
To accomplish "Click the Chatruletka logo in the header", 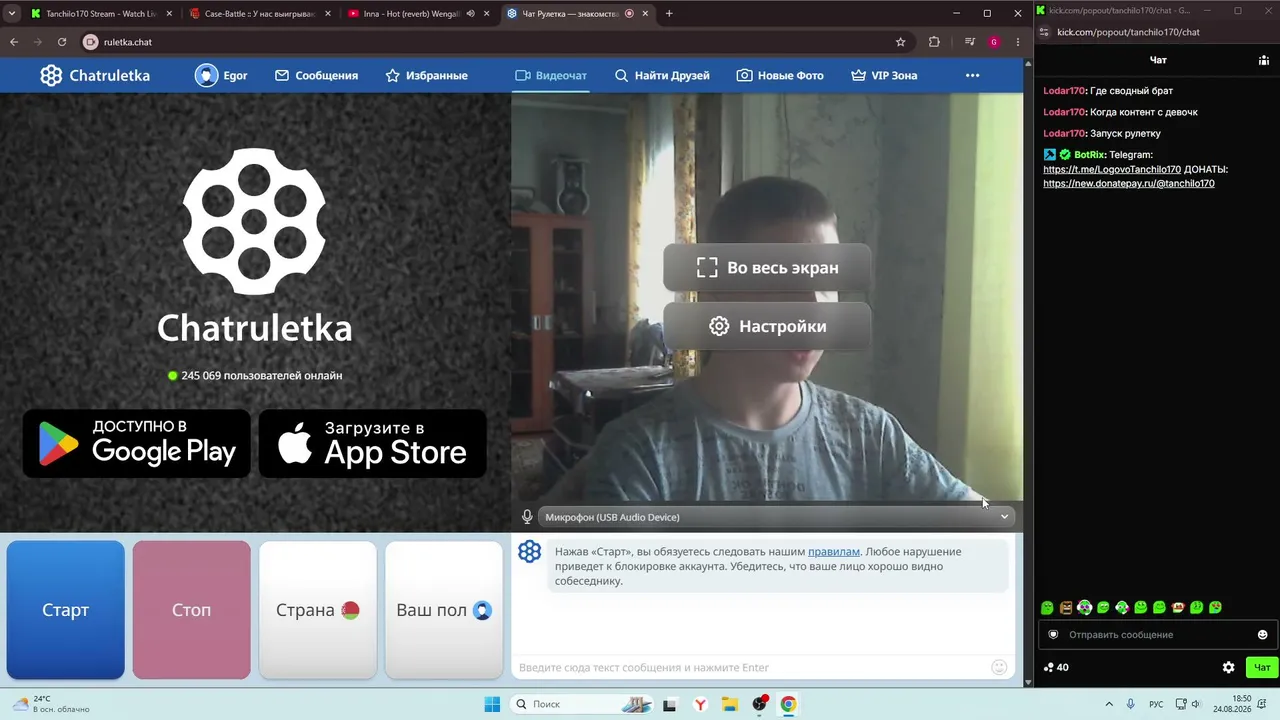I will [95, 75].
